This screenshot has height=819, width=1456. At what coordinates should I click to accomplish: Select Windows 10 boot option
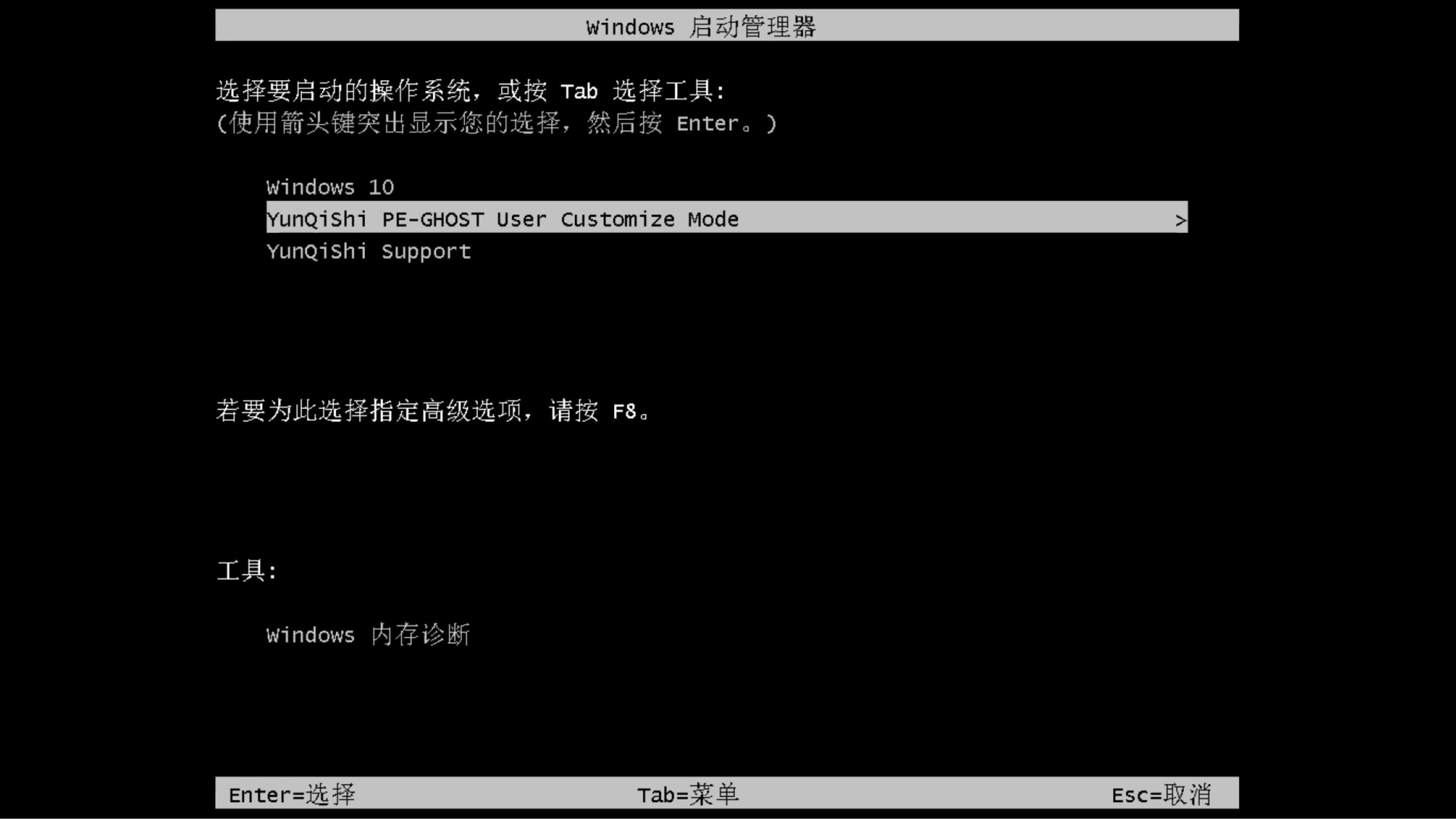pos(329,187)
